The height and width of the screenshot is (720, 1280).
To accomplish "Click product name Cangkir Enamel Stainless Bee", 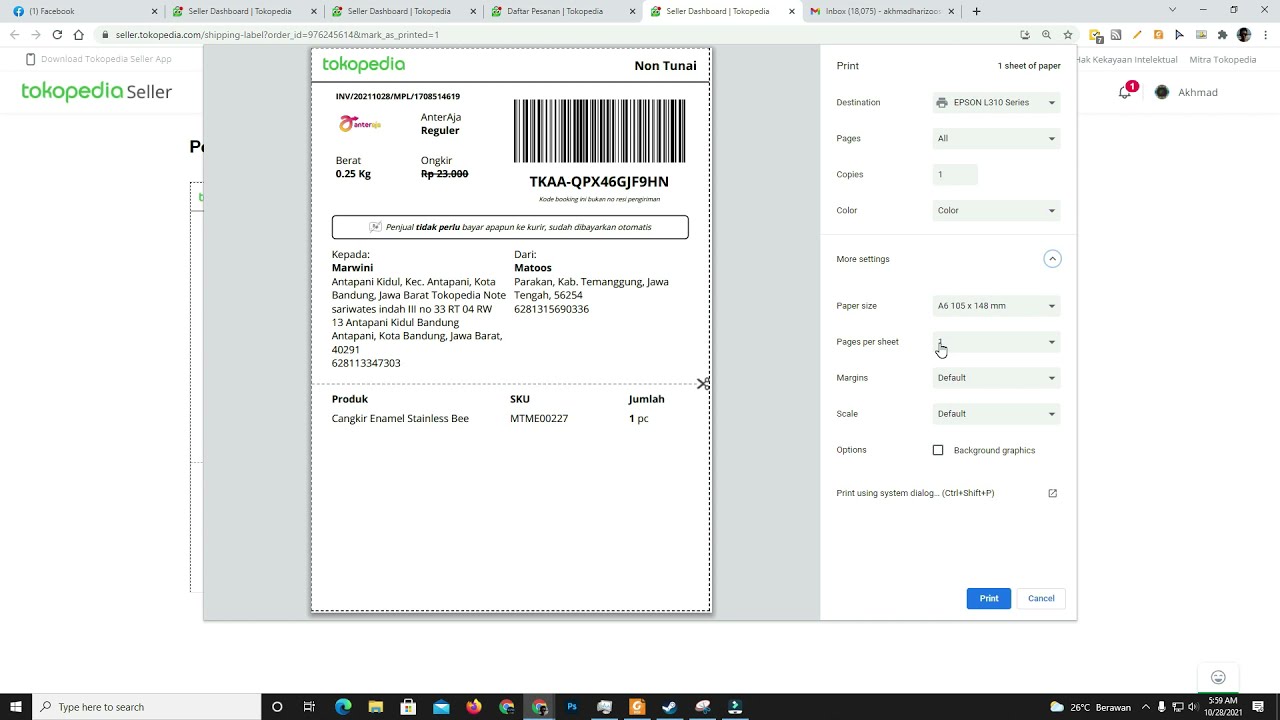I will click(400, 418).
